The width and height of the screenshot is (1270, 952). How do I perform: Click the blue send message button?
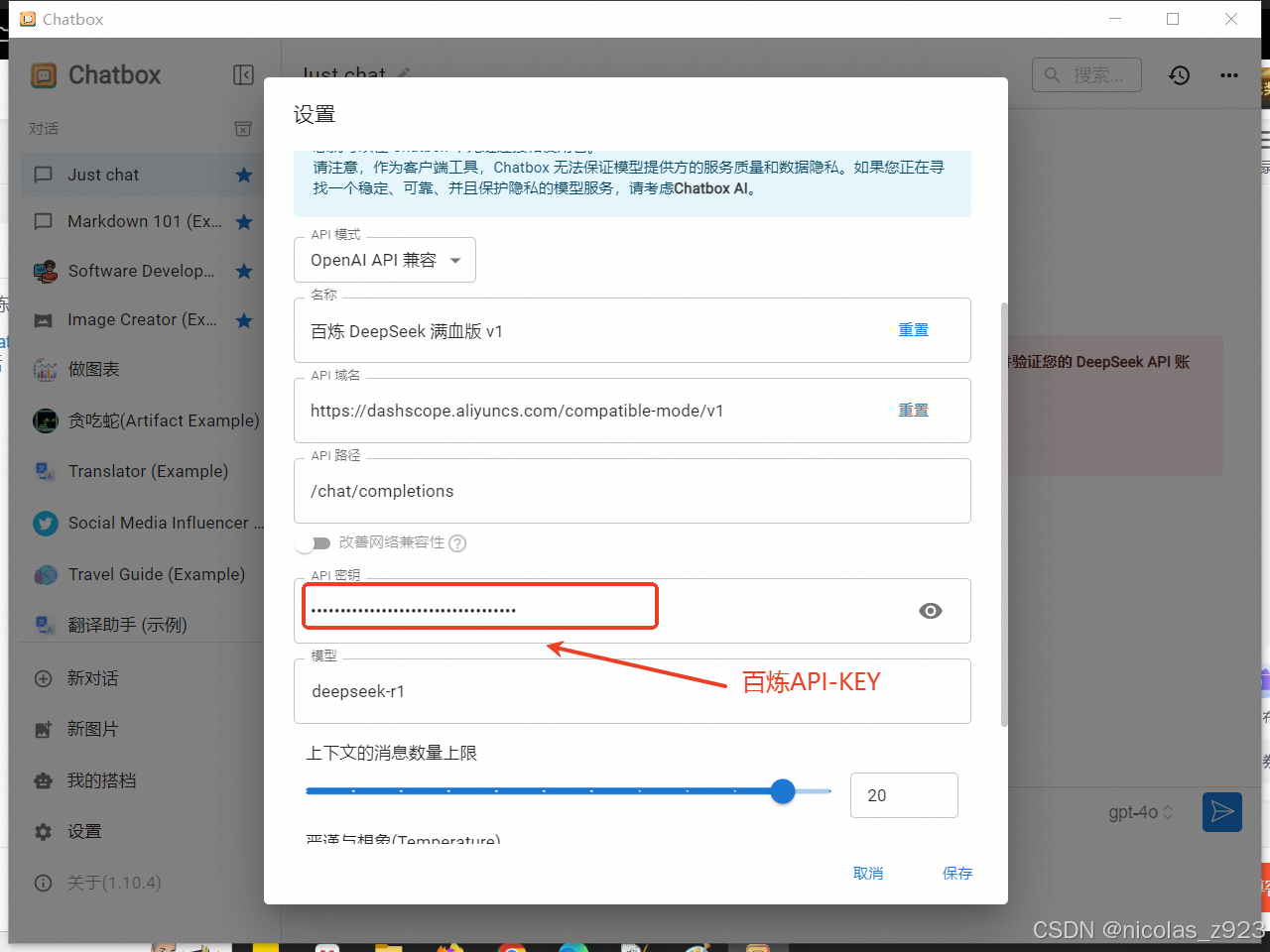click(x=1222, y=812)
